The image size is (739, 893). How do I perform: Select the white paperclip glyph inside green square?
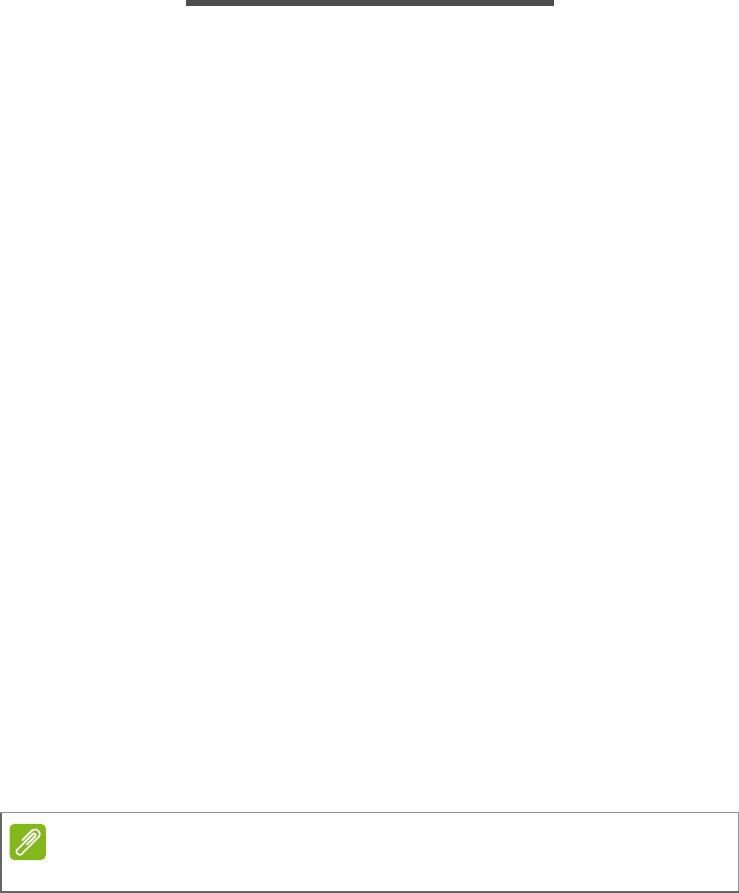click(28, 842)
